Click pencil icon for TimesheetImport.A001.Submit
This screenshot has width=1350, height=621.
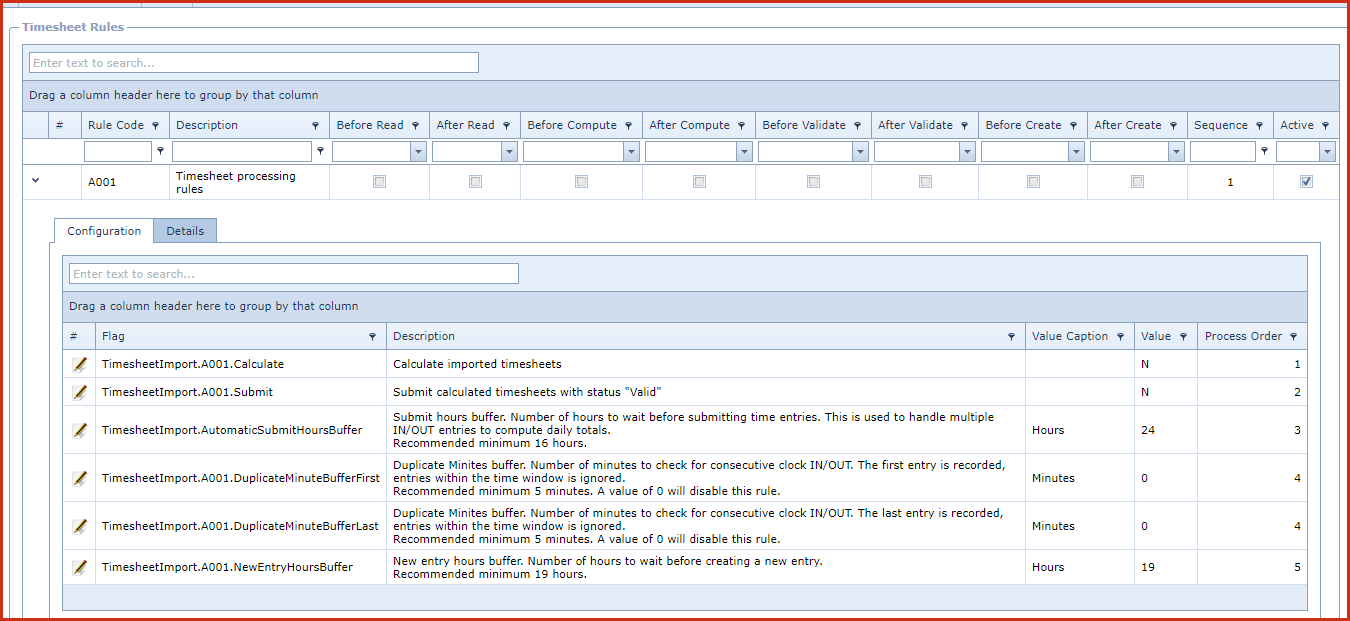click(x=80, y=393)
